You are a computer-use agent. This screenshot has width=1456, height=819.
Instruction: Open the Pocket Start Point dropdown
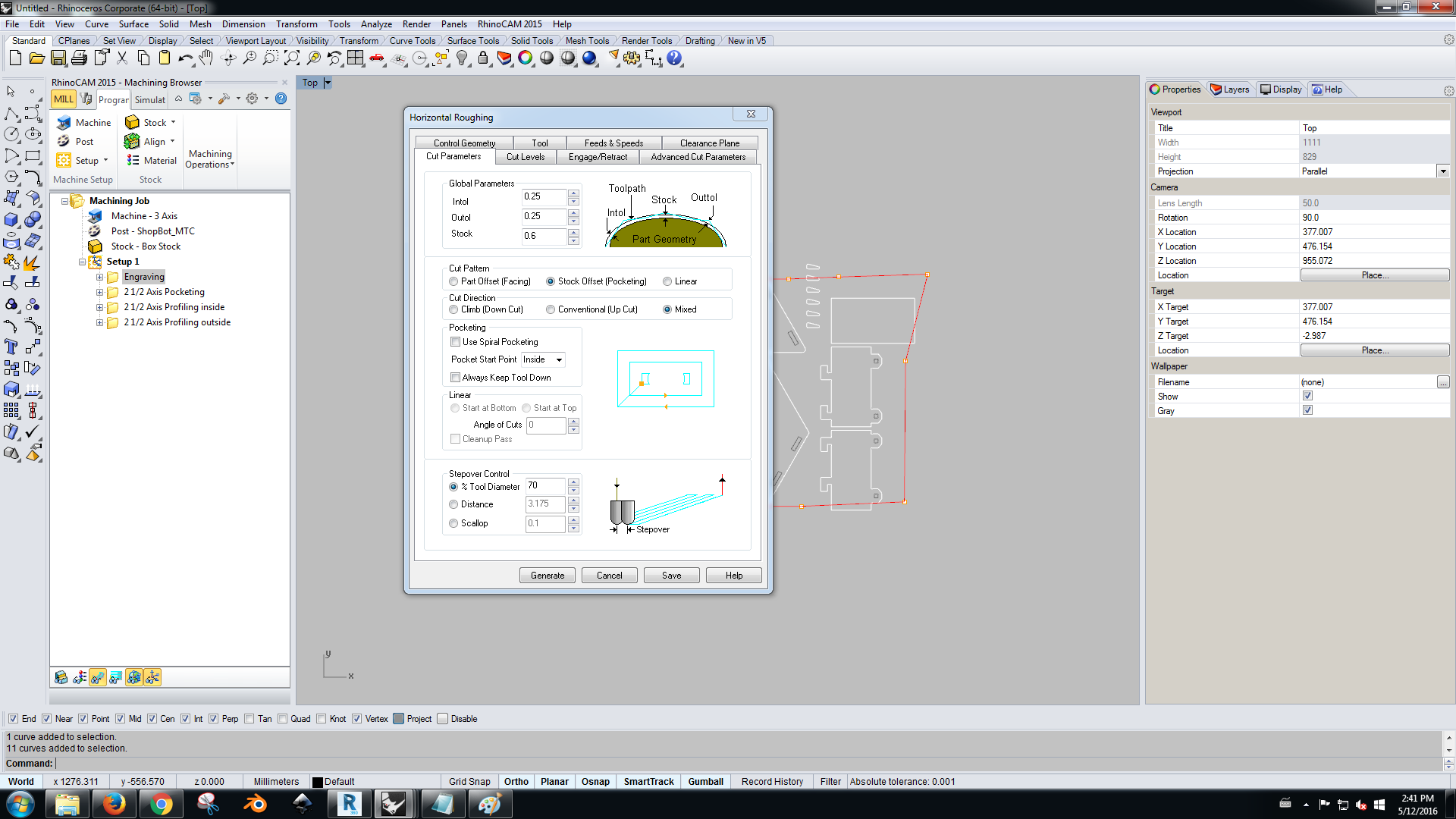(543, 359)
